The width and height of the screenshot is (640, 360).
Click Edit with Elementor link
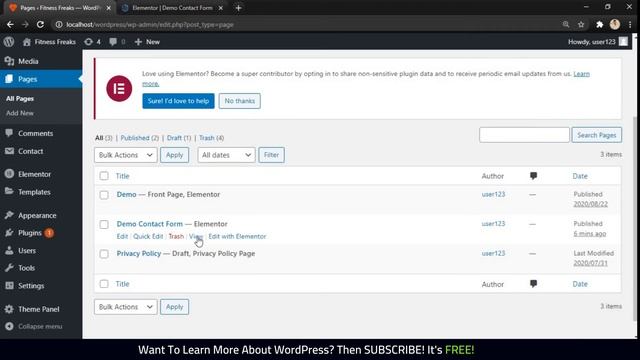click(x=237, y=236)
